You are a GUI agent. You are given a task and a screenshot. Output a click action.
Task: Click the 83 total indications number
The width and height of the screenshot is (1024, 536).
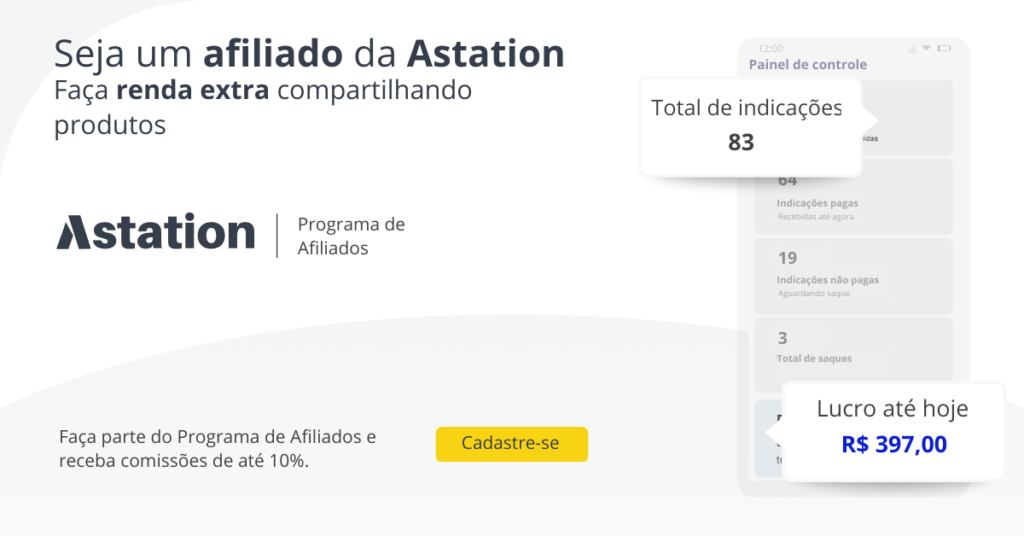[741, 142]
